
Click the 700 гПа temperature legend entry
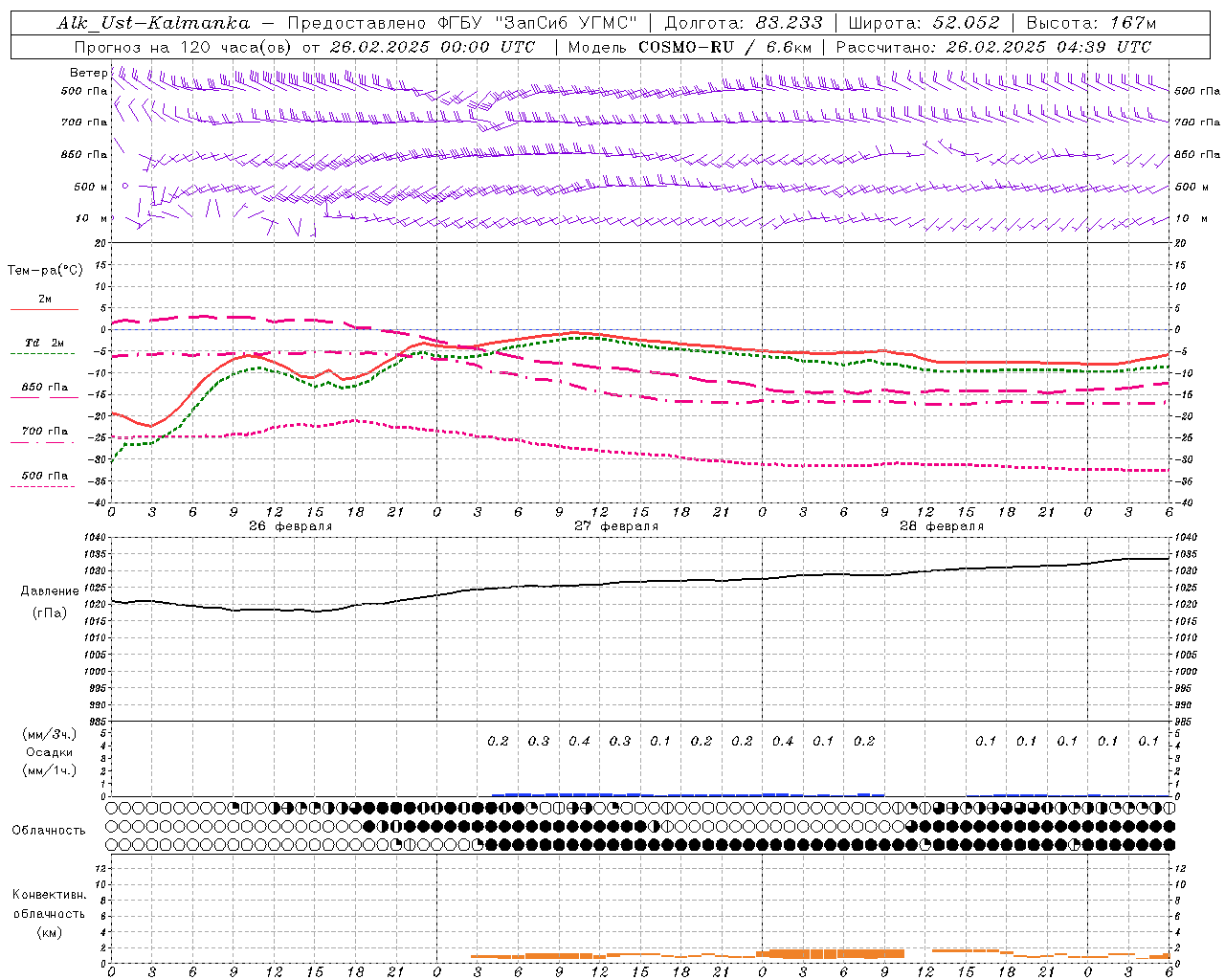pyautogui.click(x=45, y=432)
